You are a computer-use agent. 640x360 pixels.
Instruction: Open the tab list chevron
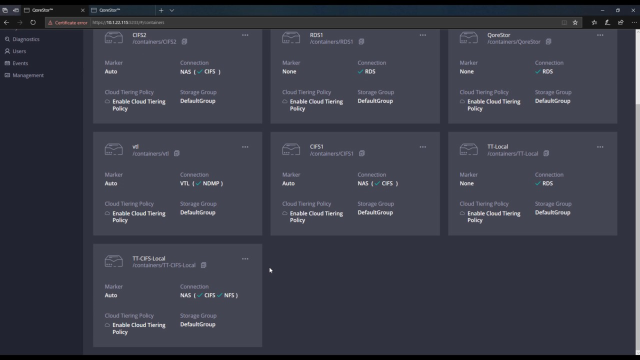pos(172,10)
